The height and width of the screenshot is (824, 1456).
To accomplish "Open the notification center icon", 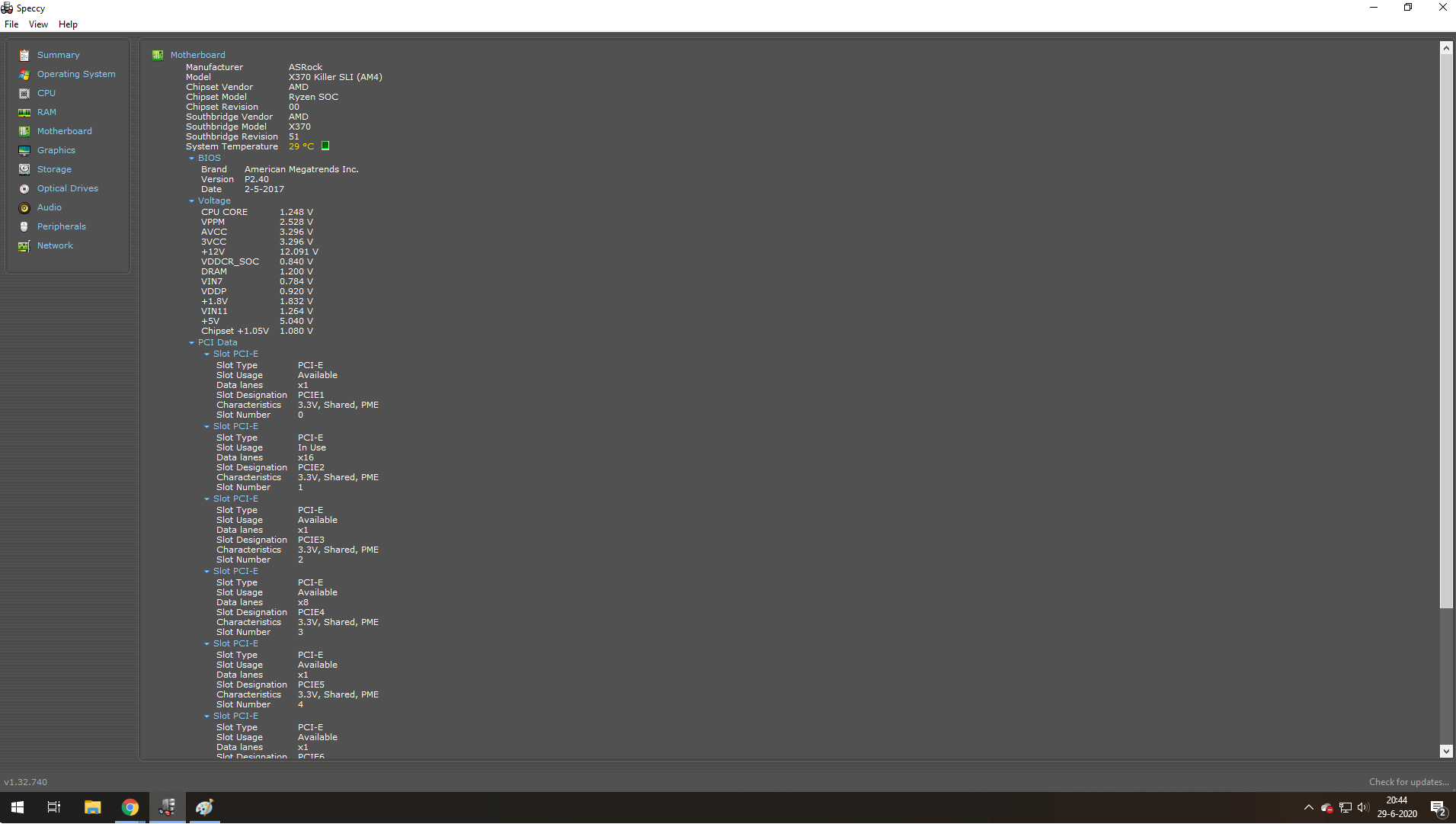I will pos(1438,807).
